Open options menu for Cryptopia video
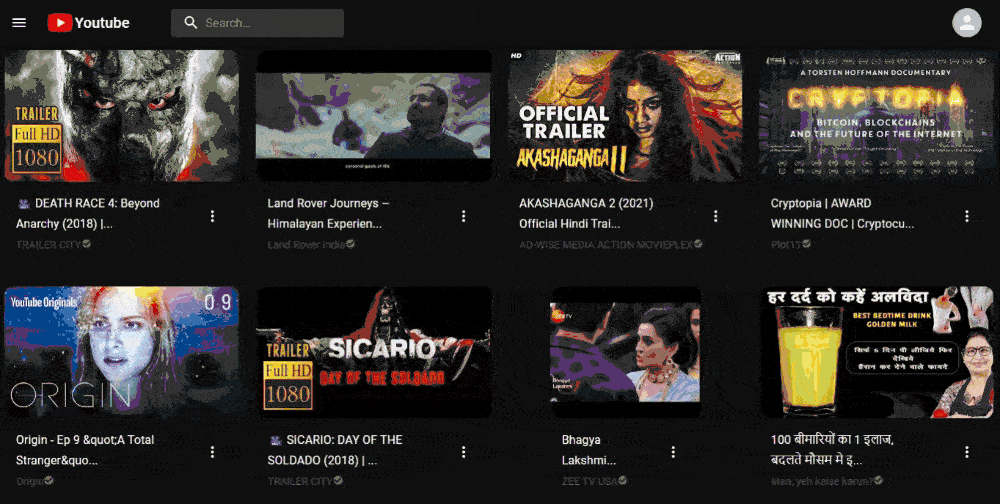1000x504 pixels. pyautogui.click(x=967, y=216)
